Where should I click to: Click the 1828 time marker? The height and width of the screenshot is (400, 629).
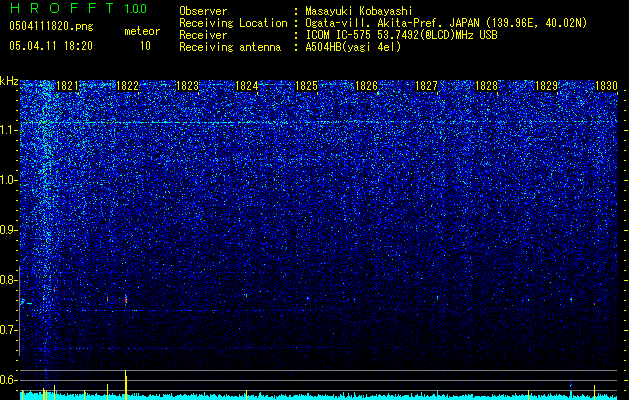coord(487,85)
